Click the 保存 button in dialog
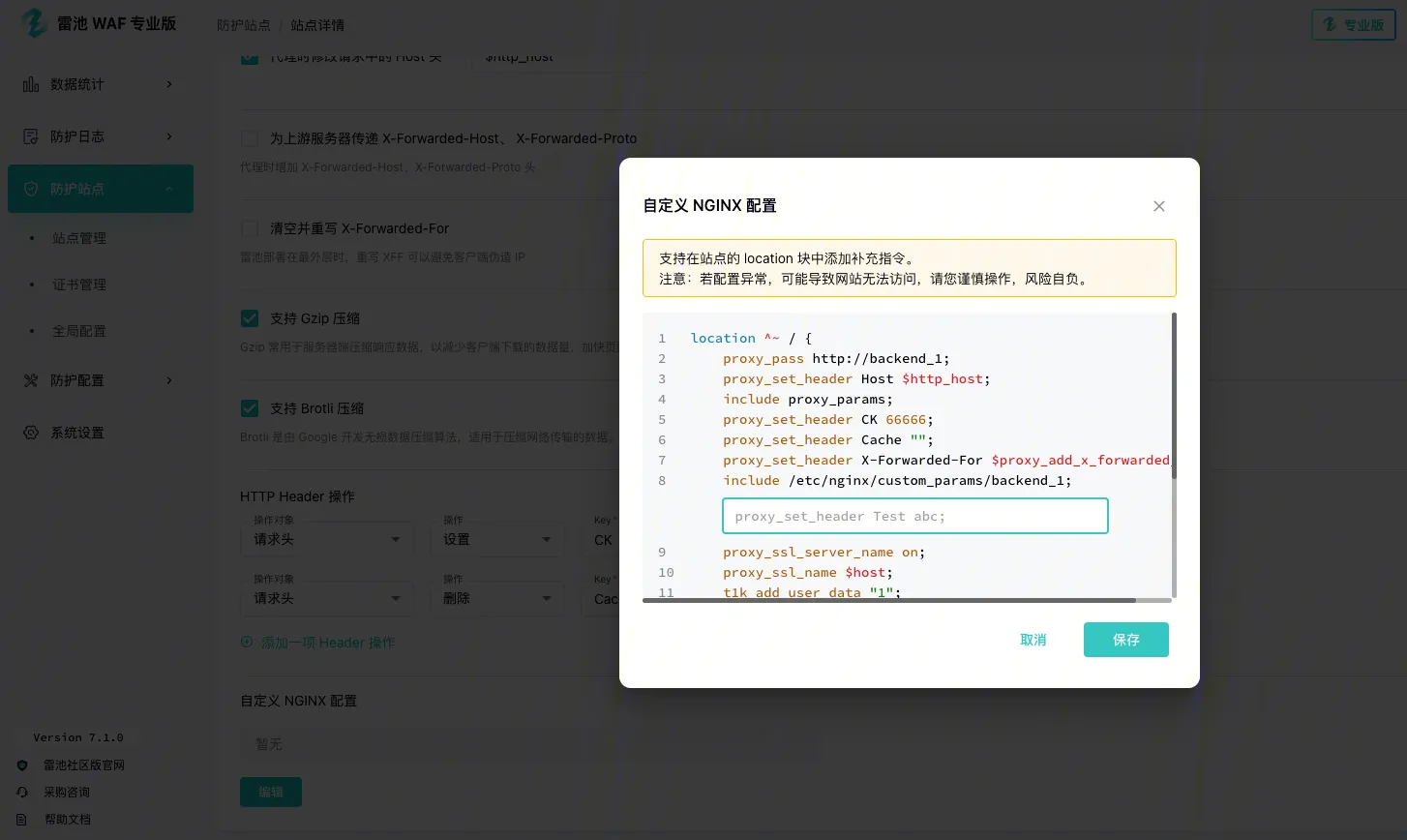This screenshot has height=840, width=1407. pos(1125,640)
